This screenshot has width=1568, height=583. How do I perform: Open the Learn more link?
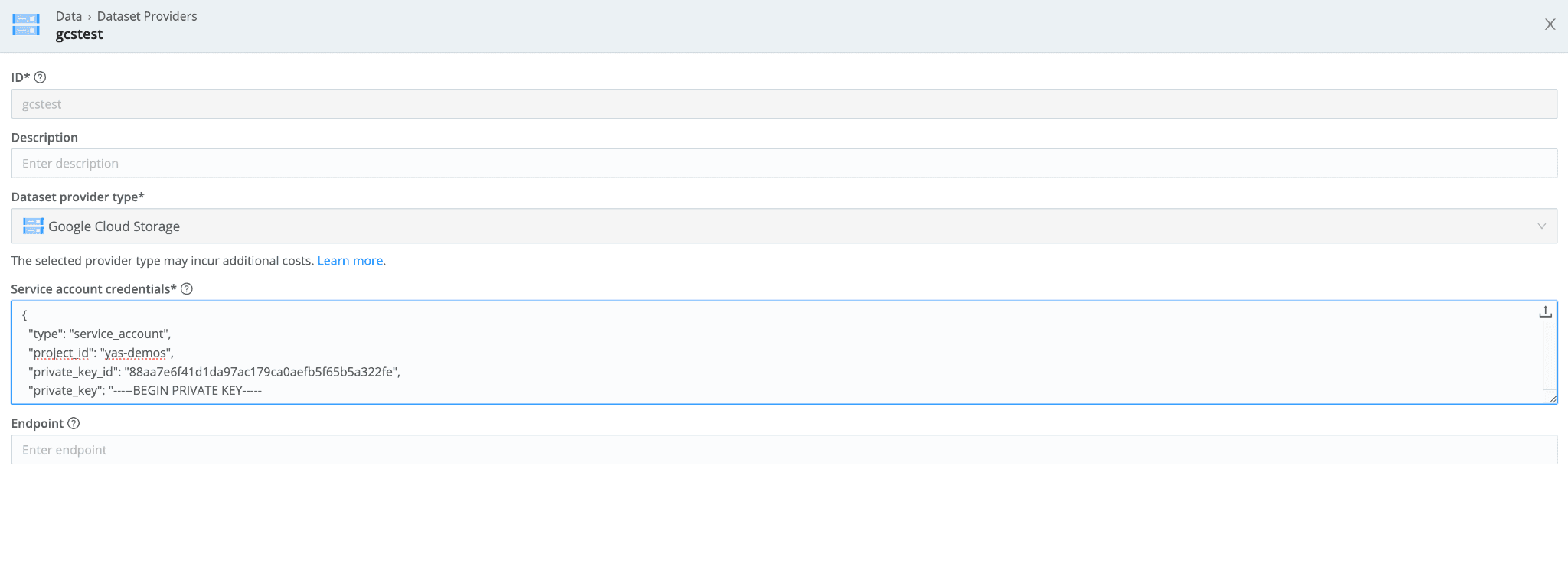350,261
